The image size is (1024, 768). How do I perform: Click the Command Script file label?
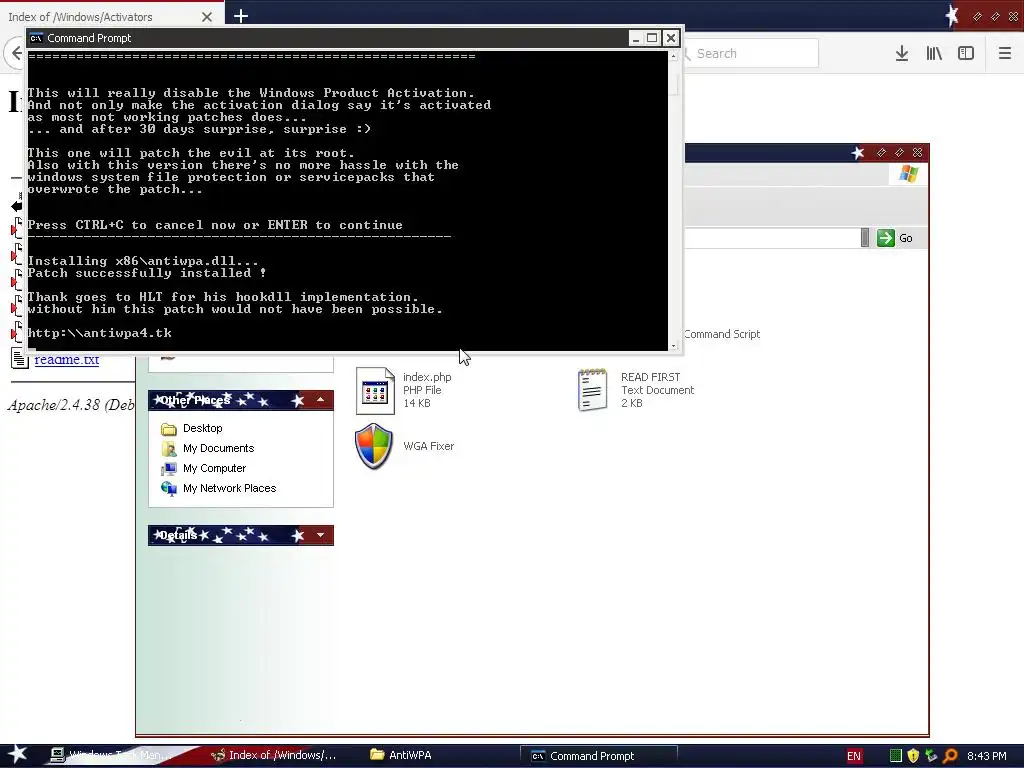coord(722,334)
